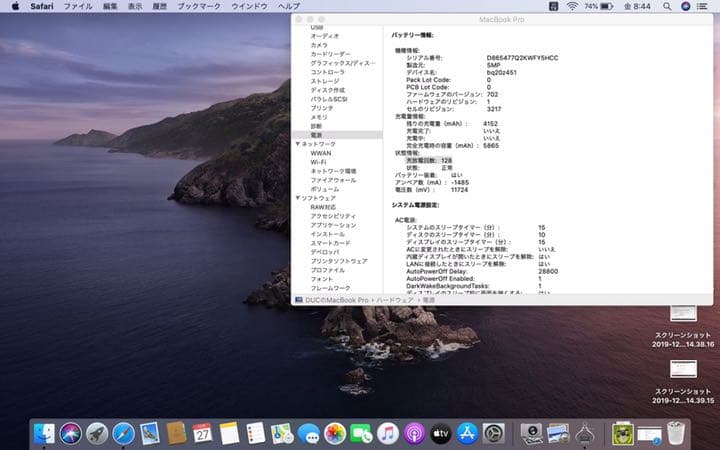Open the Apple menu

pos(15,6)
